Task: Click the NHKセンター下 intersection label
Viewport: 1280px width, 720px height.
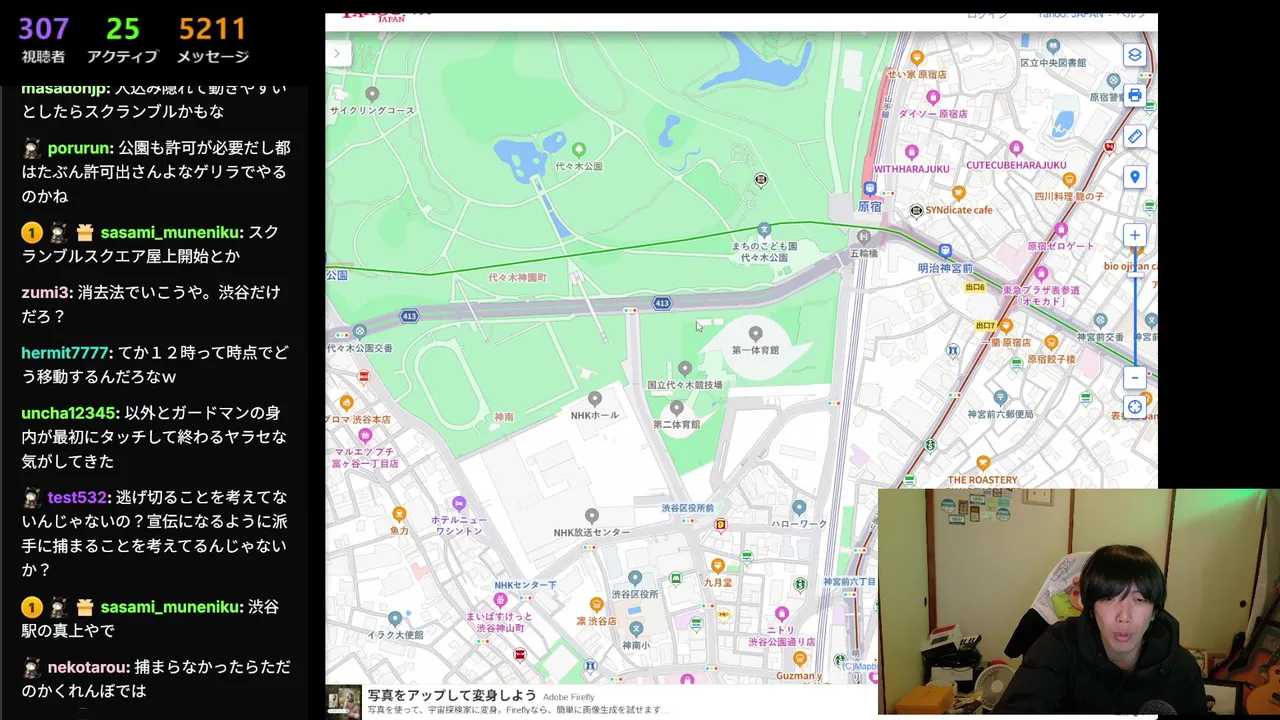Action: point(525,584)
